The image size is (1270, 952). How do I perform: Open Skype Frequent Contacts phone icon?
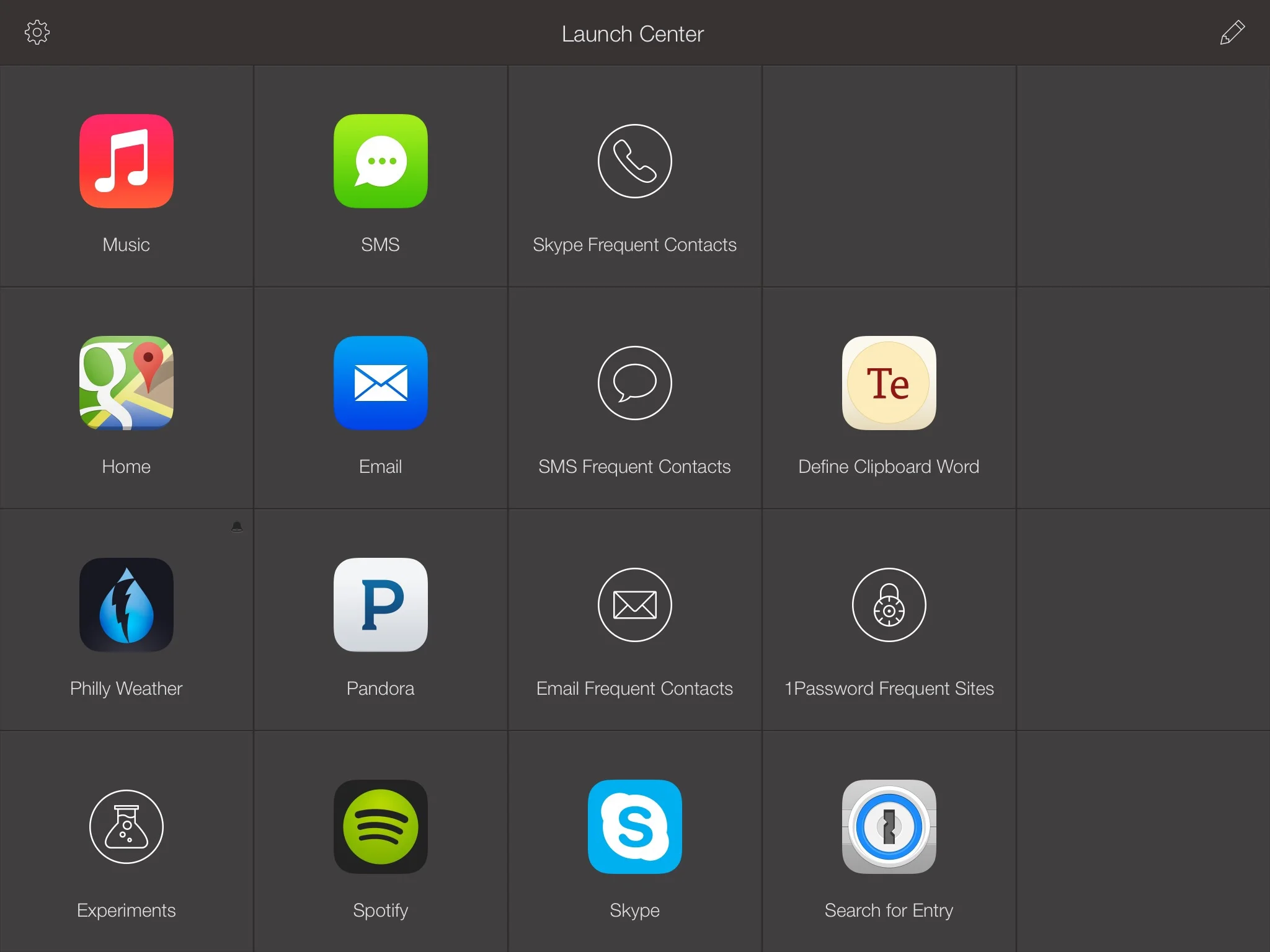[635, 161]
